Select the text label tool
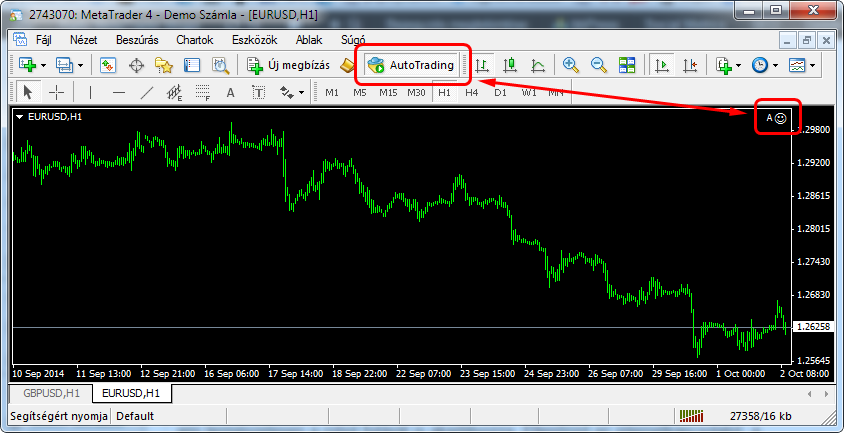The height and width of the screenshot is (433, 844). click(259, 93)
